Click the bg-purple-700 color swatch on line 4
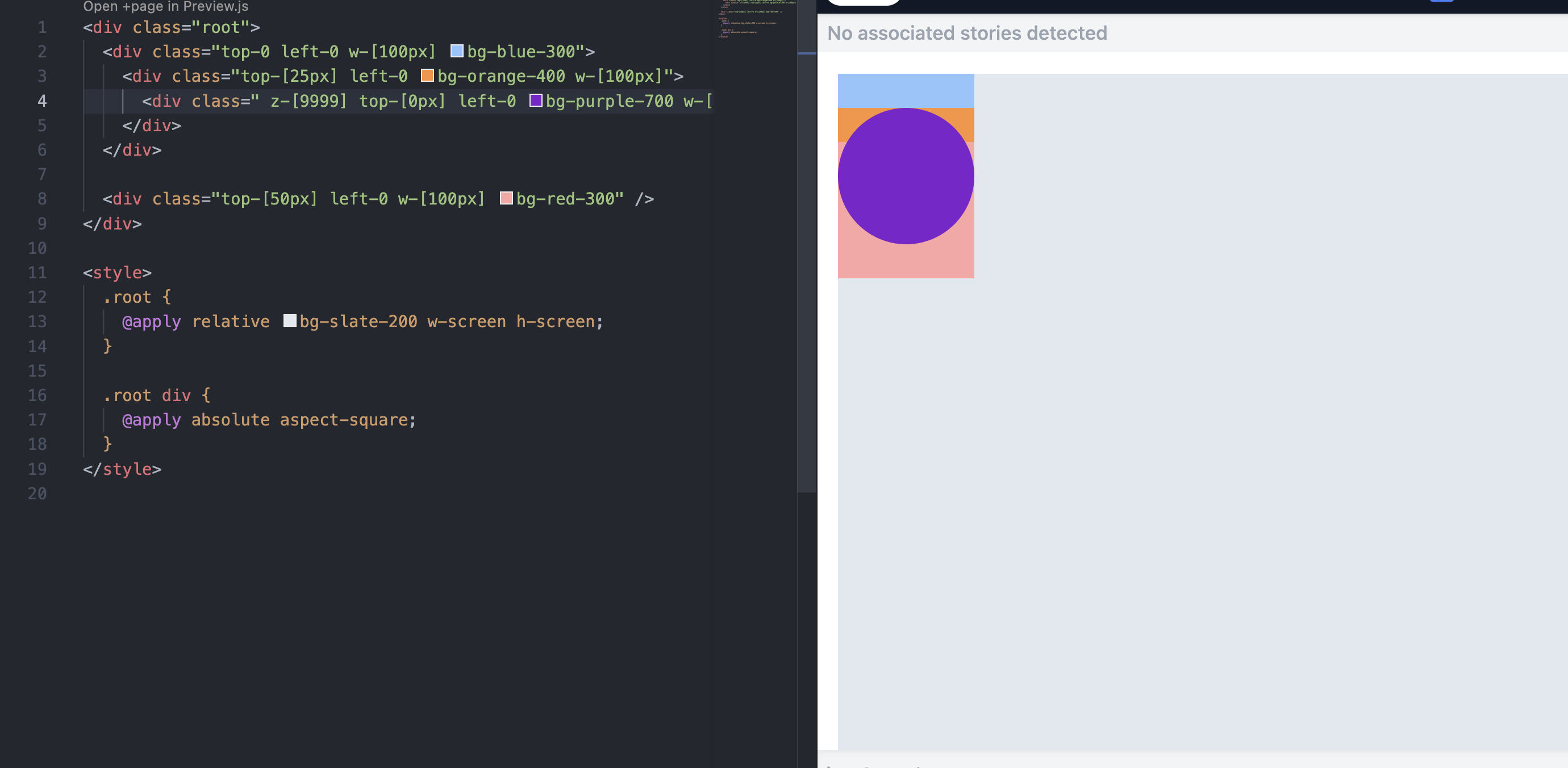 [x=536, y=101]
